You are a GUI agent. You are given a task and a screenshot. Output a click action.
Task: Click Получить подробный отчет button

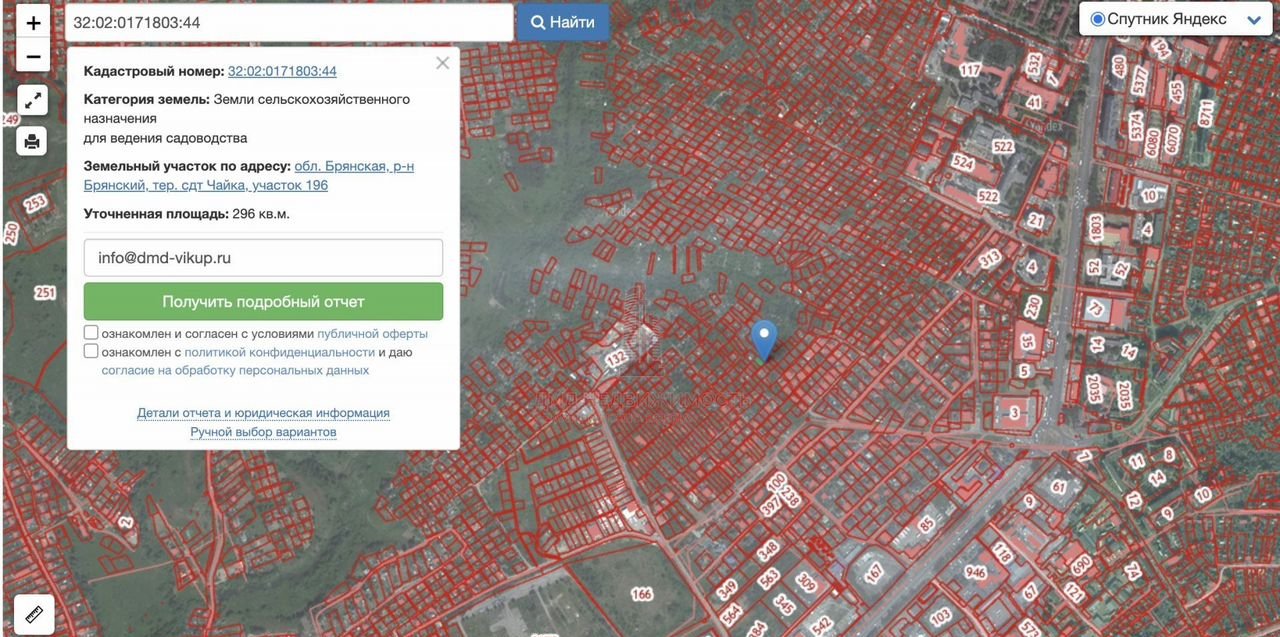[263, 301]
